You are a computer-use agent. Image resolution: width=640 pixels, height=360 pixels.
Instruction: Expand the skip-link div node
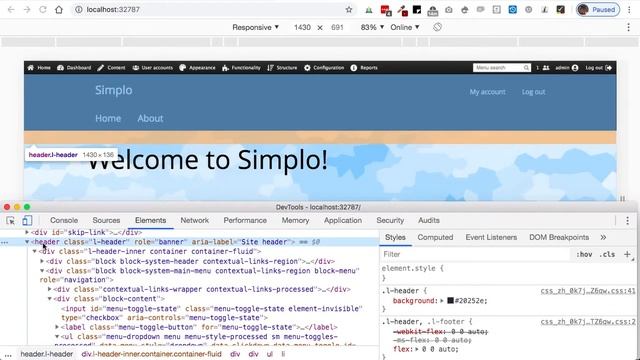point(27,232)
